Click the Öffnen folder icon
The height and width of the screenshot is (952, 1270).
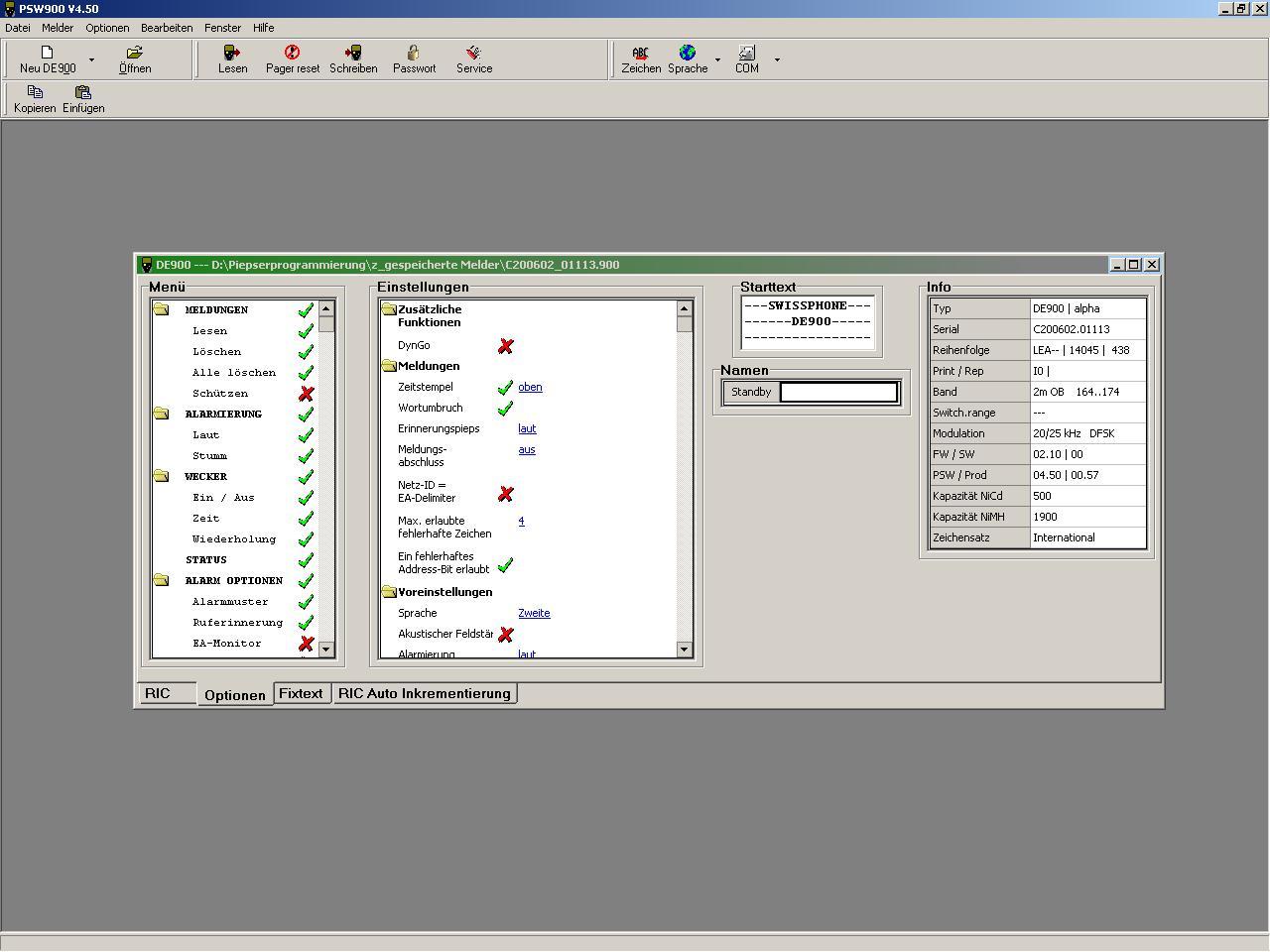point(135,53)
